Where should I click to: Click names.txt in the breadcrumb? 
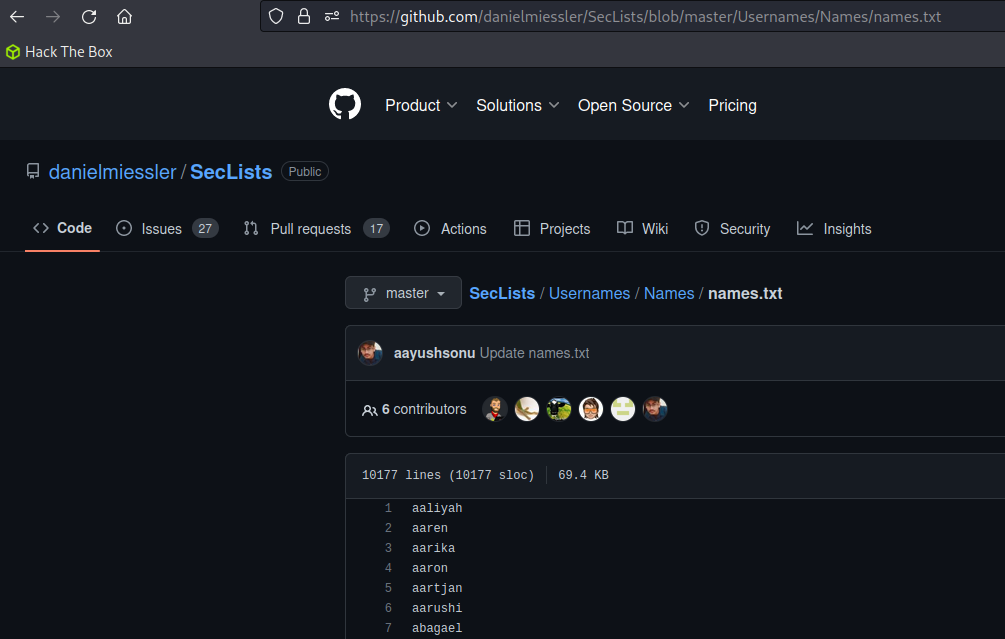[745, 294]
